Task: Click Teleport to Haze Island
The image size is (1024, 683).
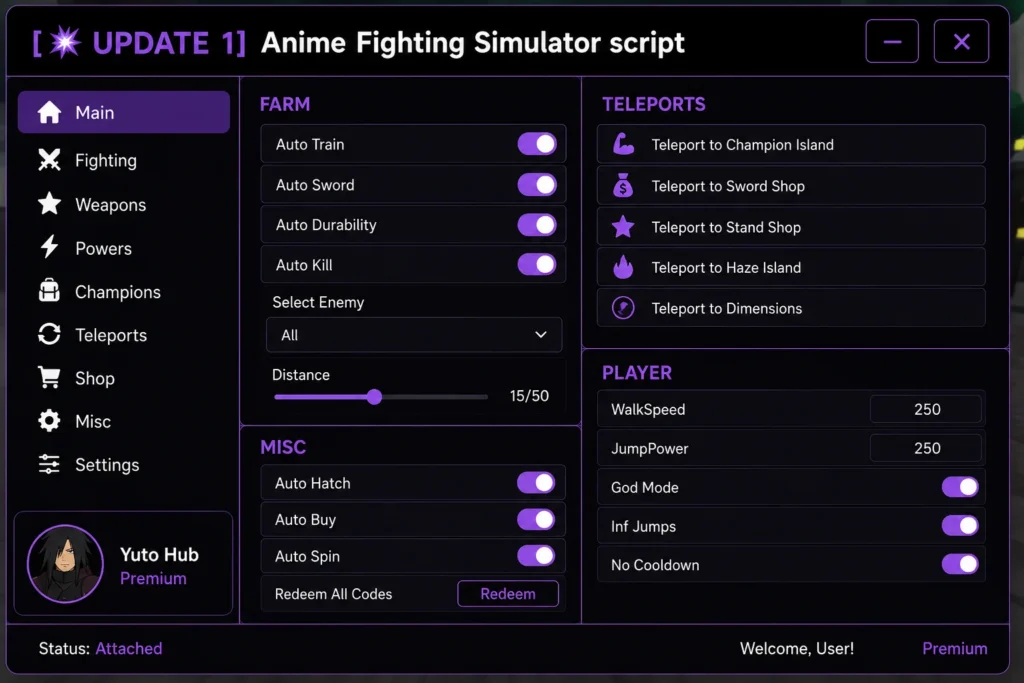Action: click(791, 267)
